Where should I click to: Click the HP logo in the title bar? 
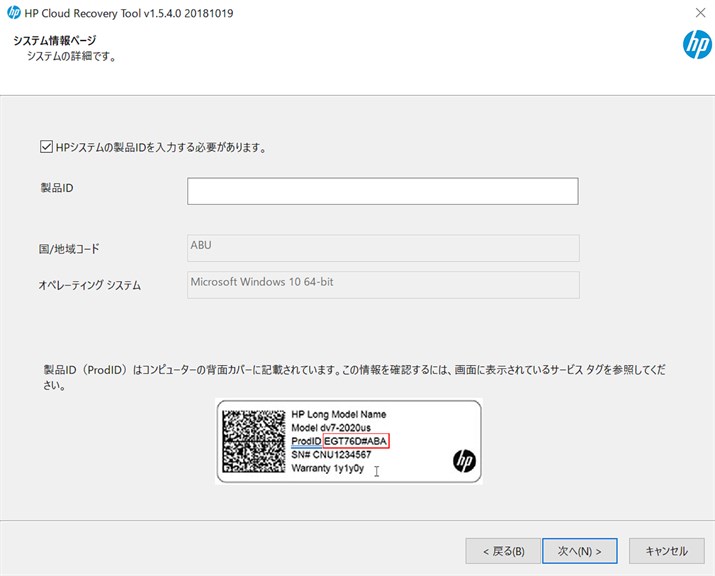tap(14, 13)
